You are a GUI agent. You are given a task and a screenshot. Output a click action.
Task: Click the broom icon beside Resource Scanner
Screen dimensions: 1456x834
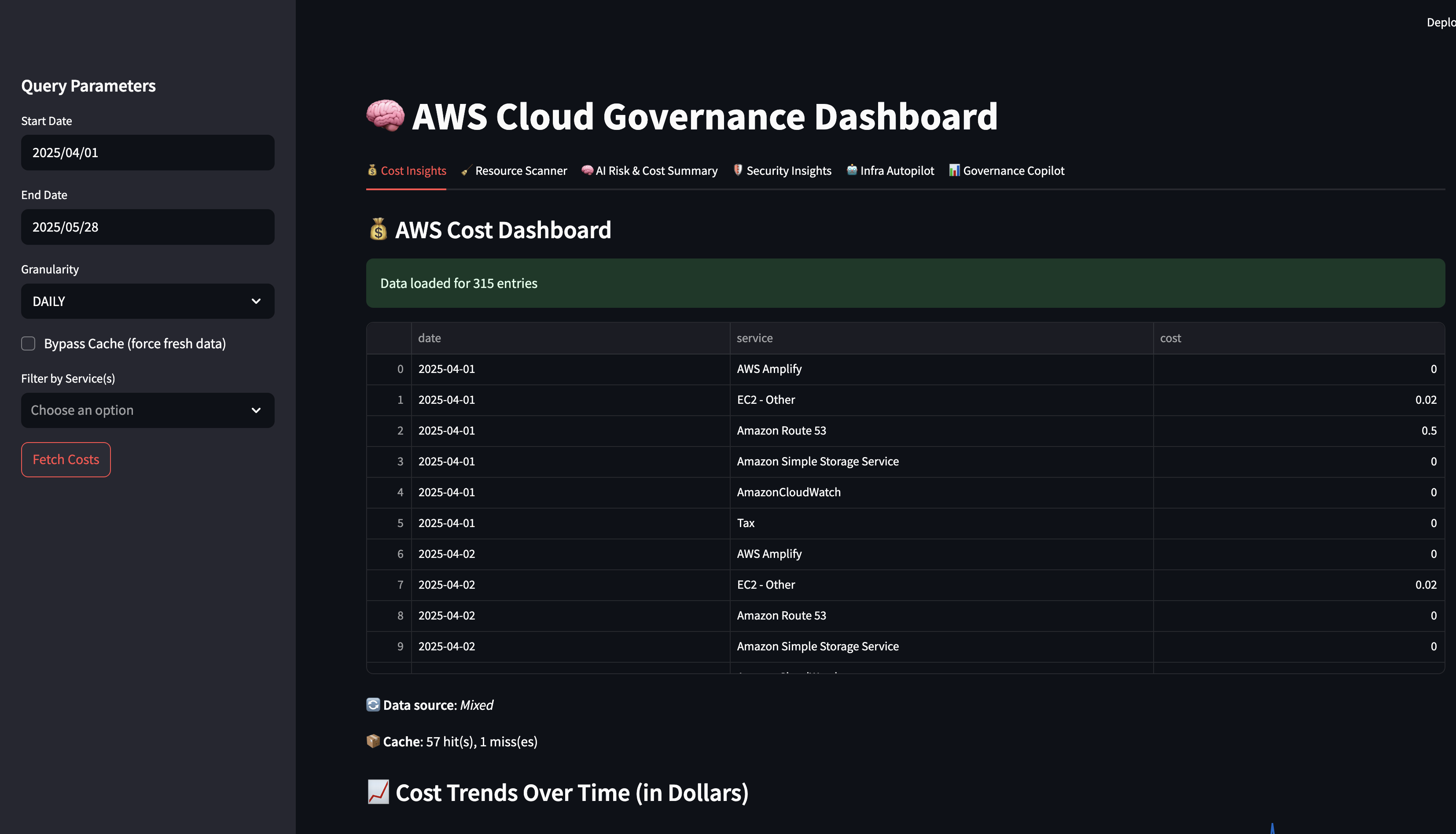click(467, 170)
